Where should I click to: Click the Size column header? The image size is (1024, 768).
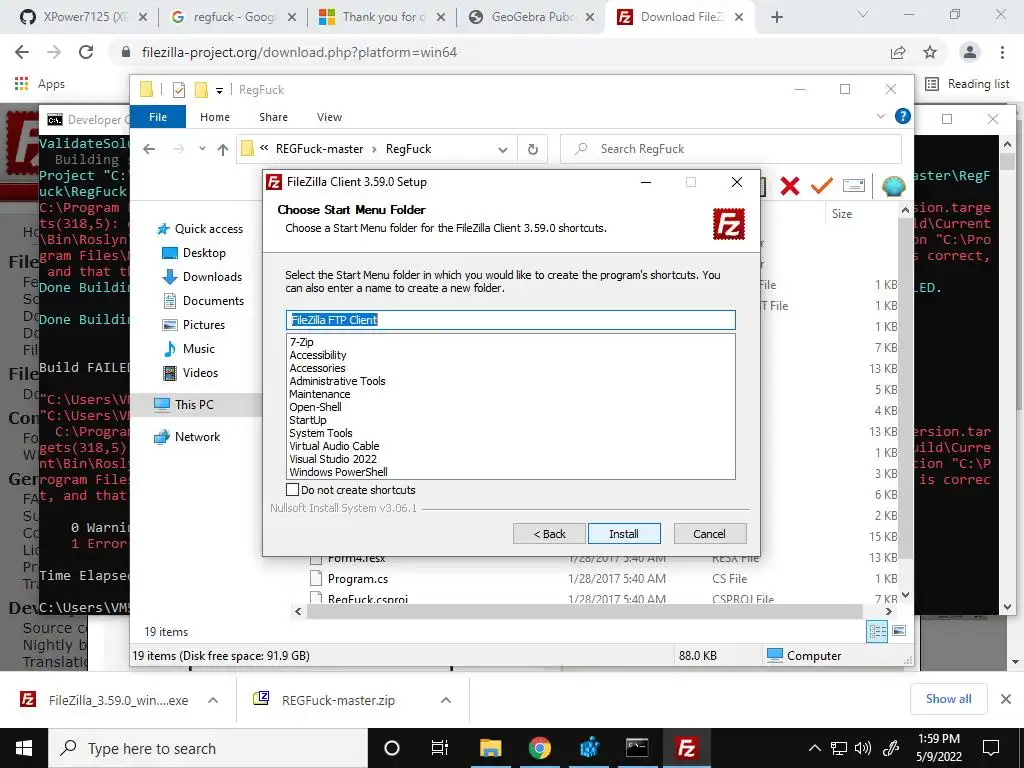[842, 214]
